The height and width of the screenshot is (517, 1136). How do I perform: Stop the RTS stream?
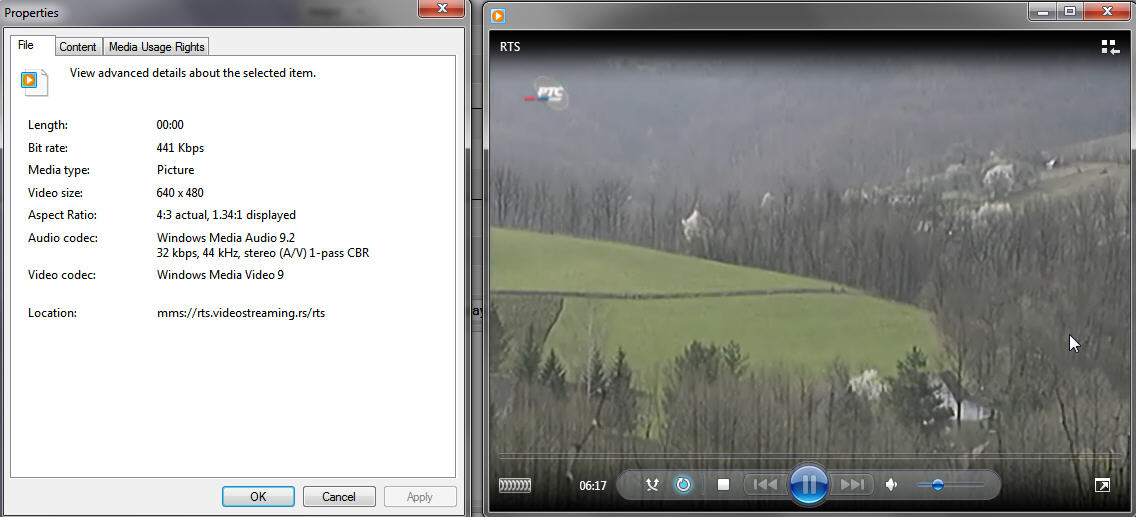pos(723,485)
